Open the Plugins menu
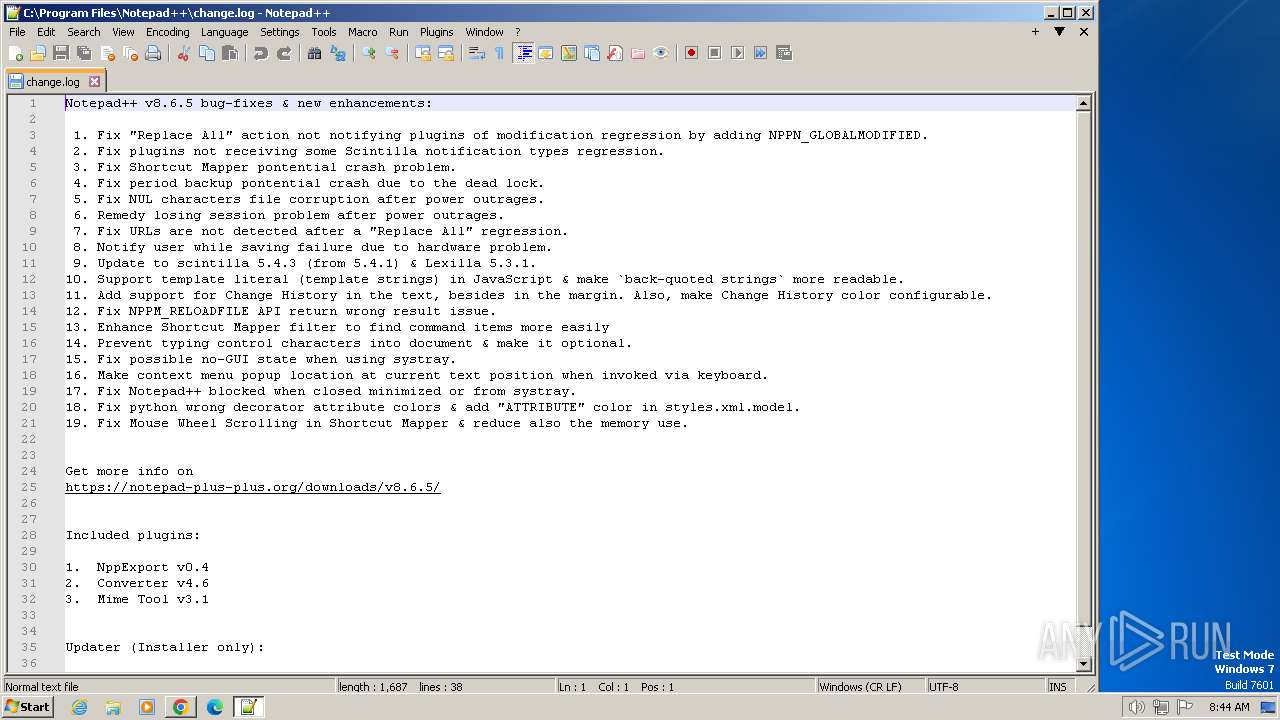The width and height of the screenshot is (1280, 720). pyautogui.click(x=436, y=32)
